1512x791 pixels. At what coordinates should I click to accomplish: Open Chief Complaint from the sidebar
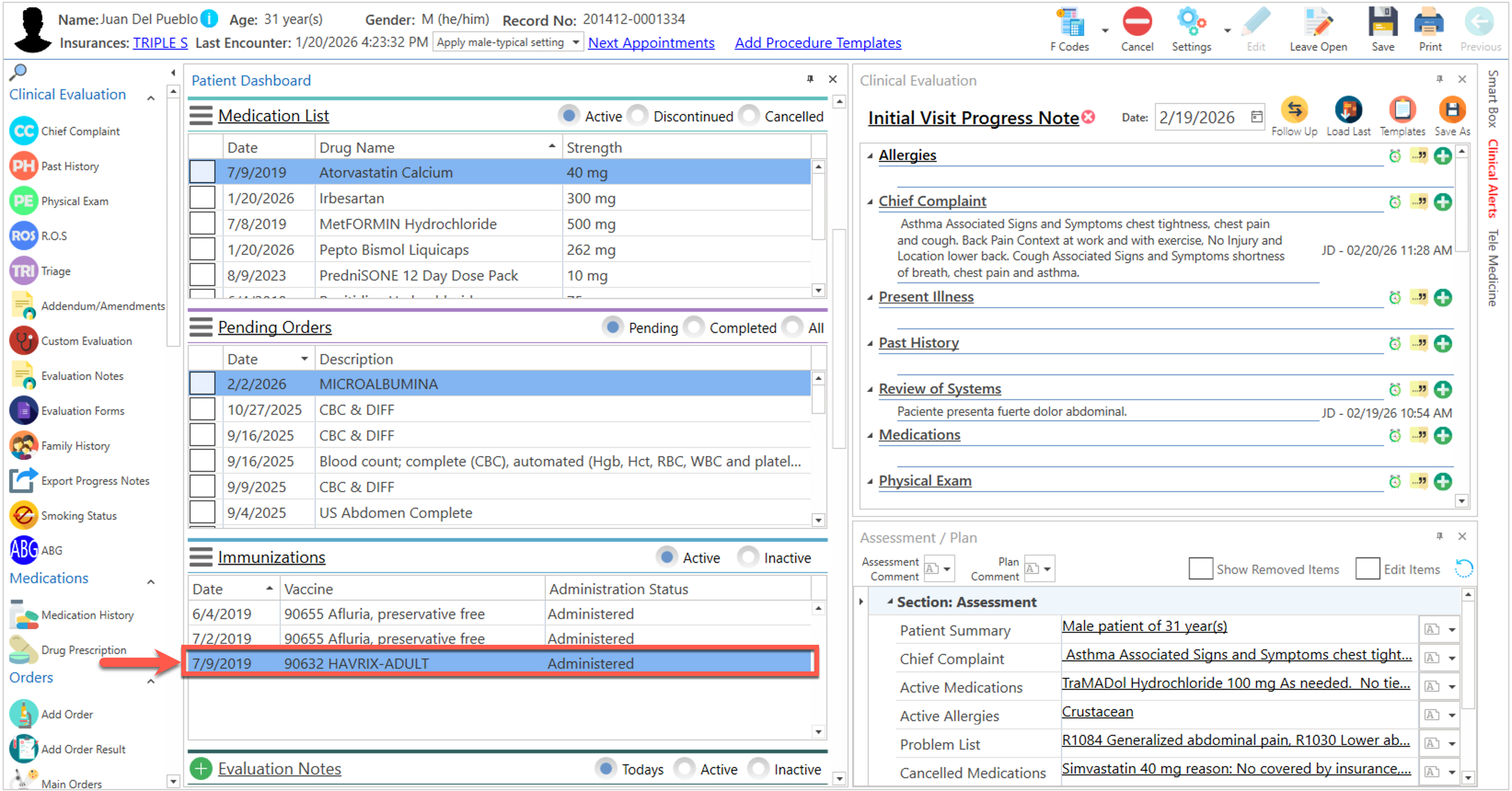click(80, 132)
